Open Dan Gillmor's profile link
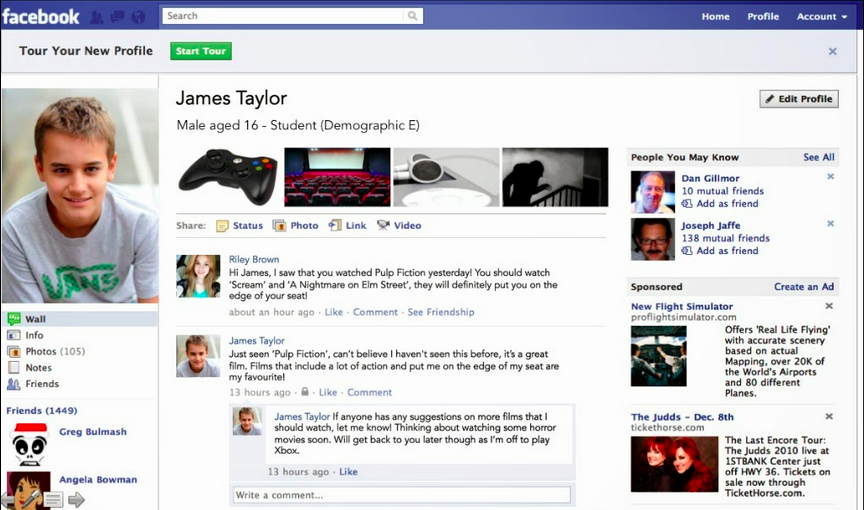The image size is (864, 510). tap(710, 178)
